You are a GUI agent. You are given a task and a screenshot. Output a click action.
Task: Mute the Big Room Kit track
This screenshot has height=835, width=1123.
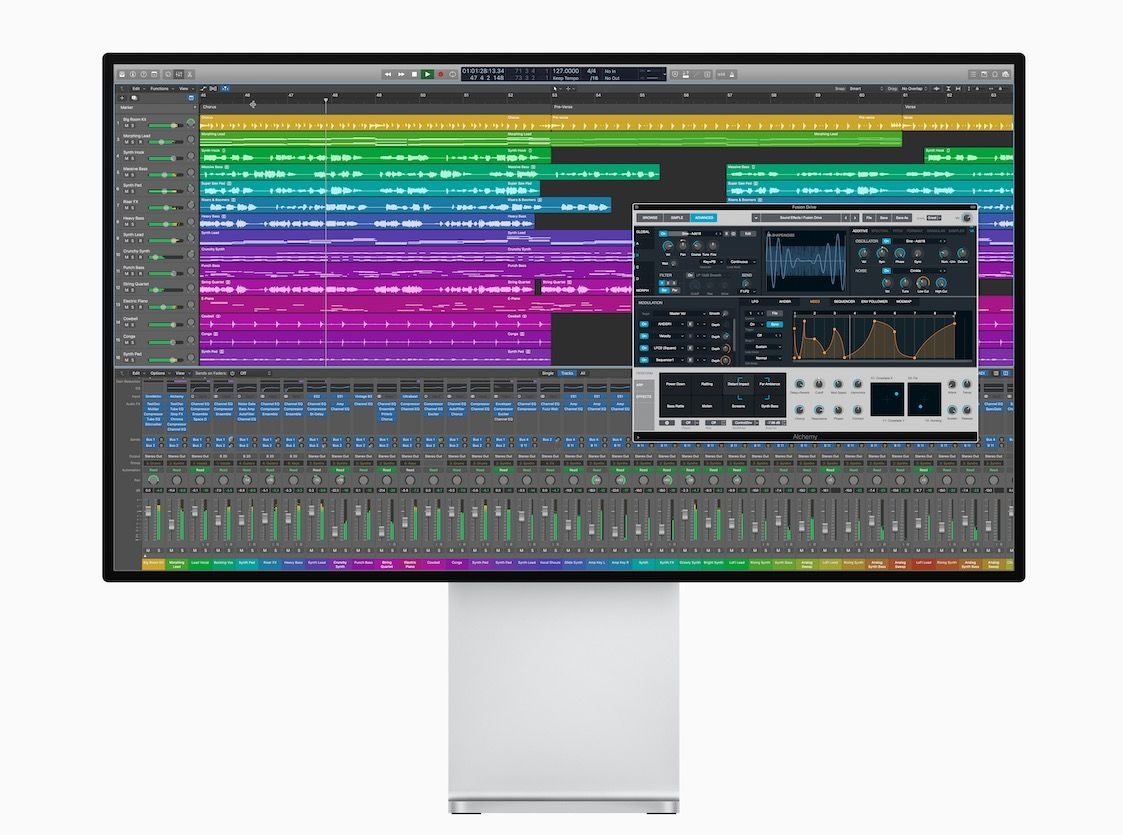click(127, 125)
